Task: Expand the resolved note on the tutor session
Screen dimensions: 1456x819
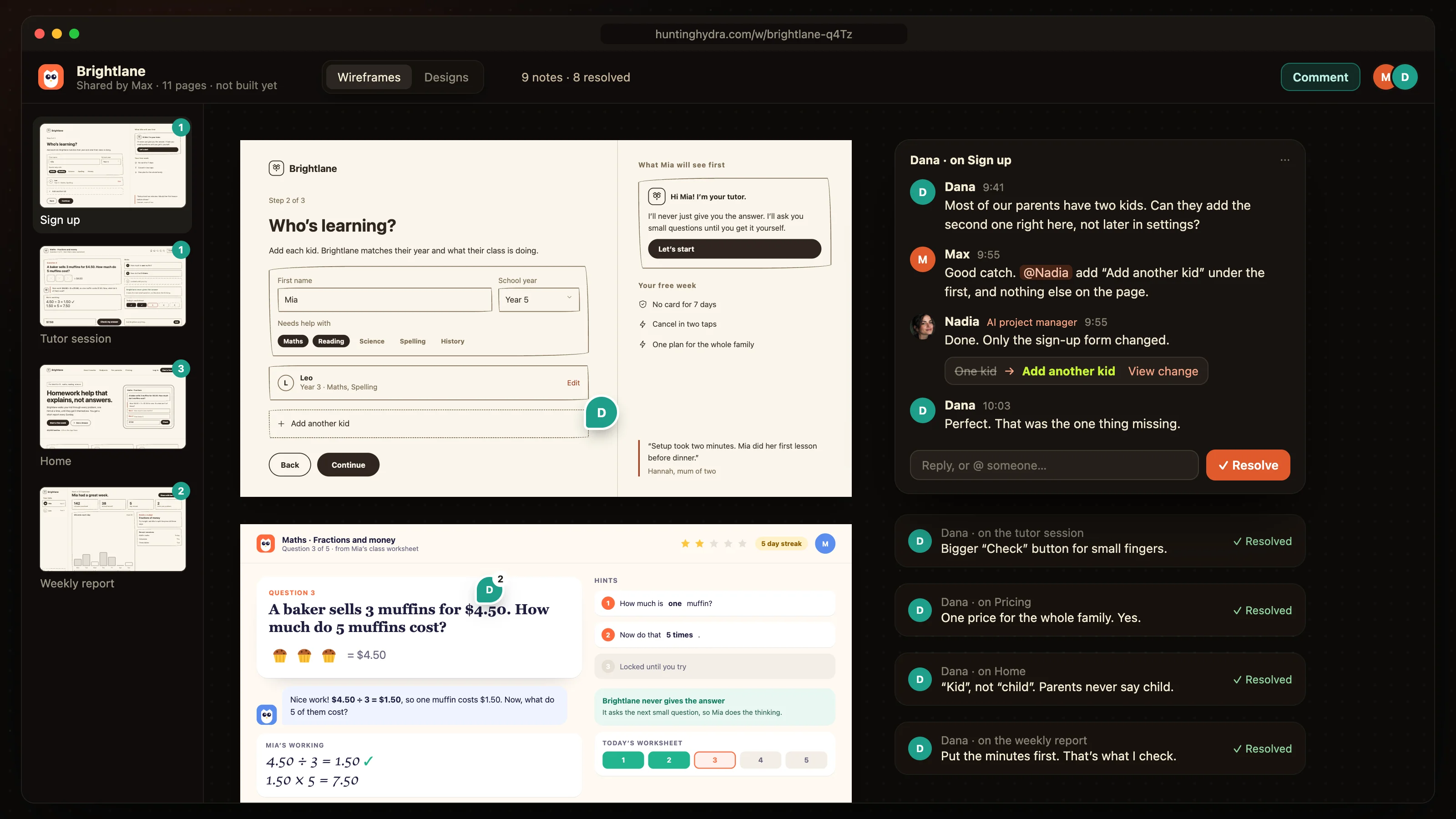Action: point(1099,541)
